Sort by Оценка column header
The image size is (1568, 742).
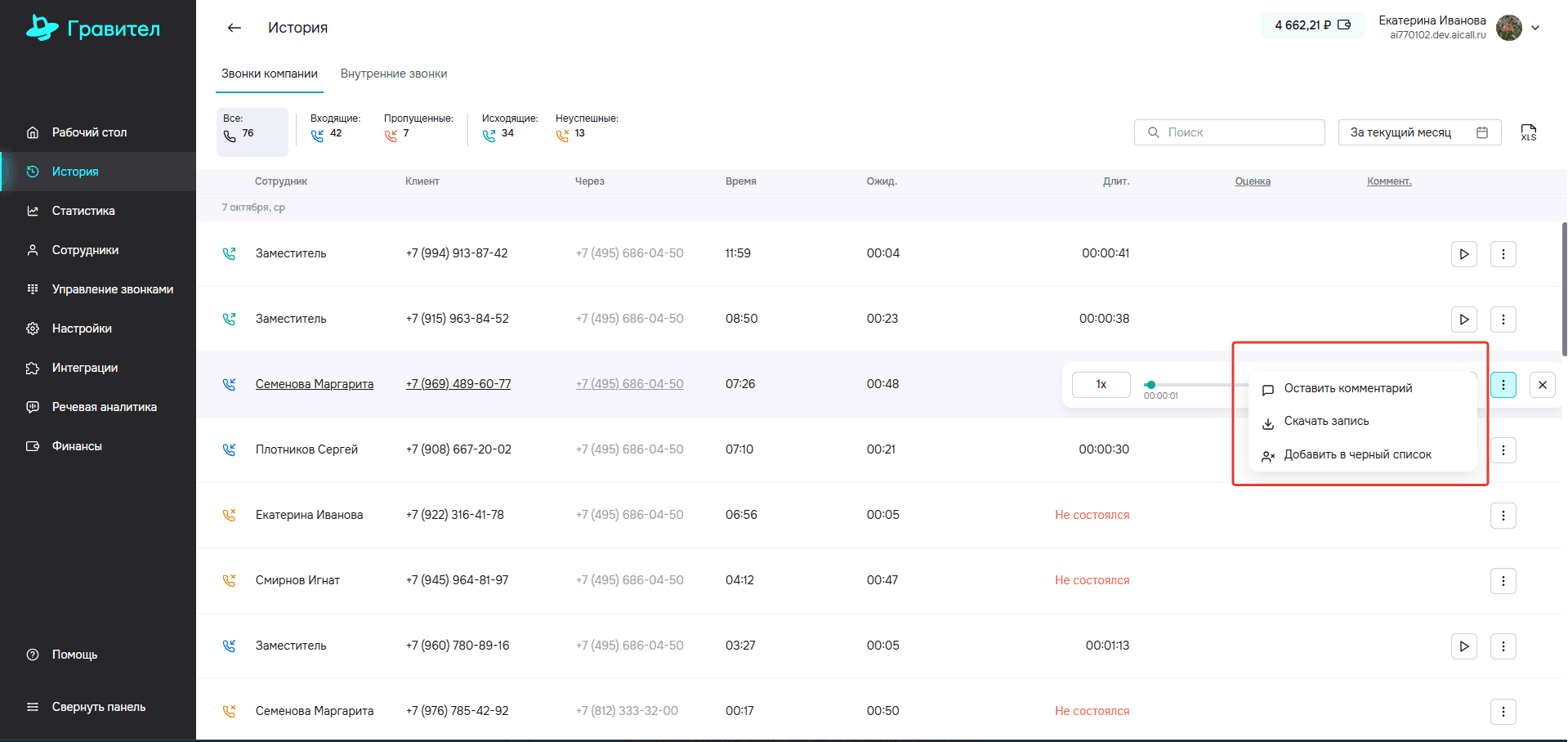coord(1253,181)
